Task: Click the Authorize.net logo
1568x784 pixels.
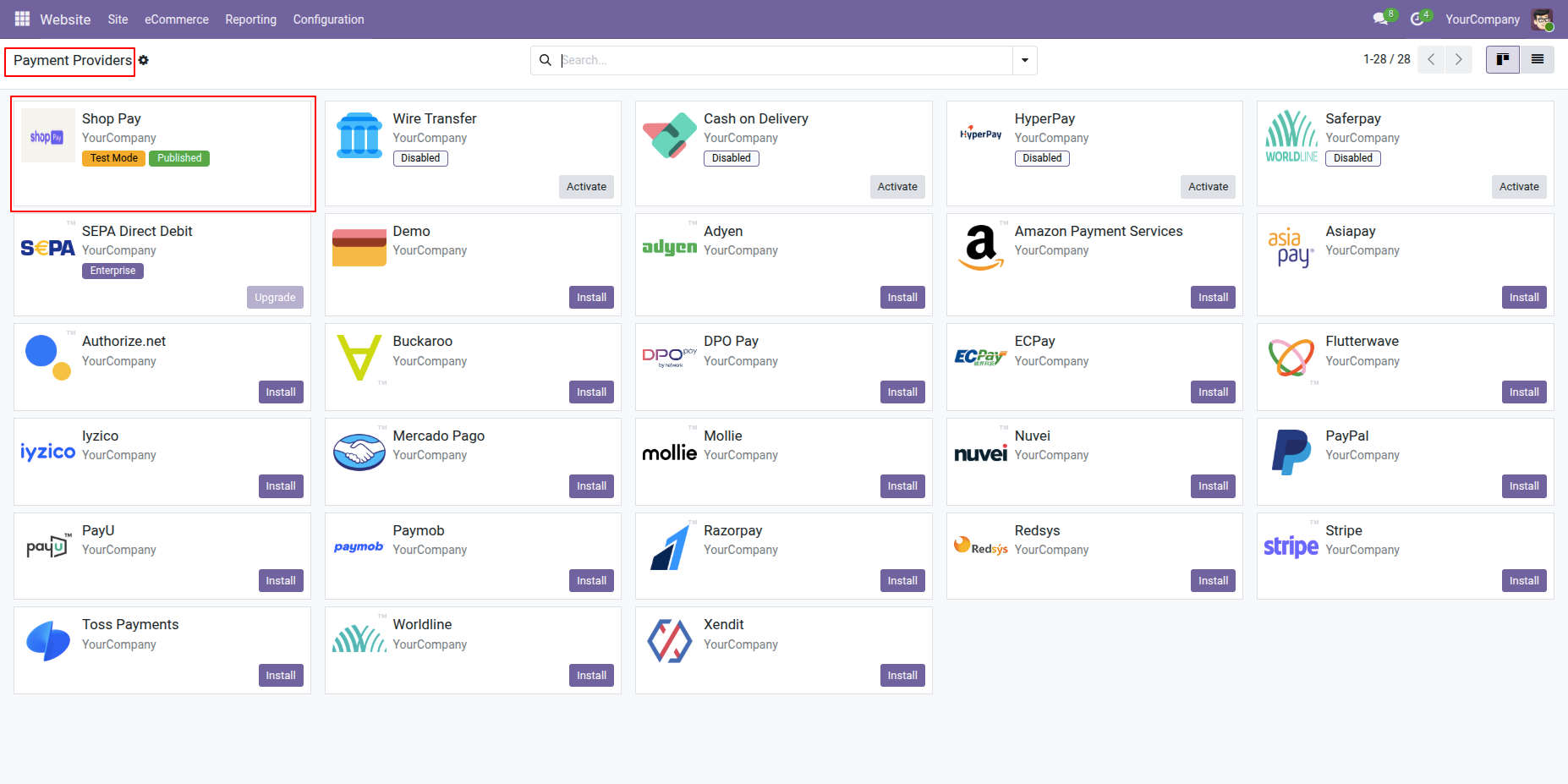Action: coord(47,358)
